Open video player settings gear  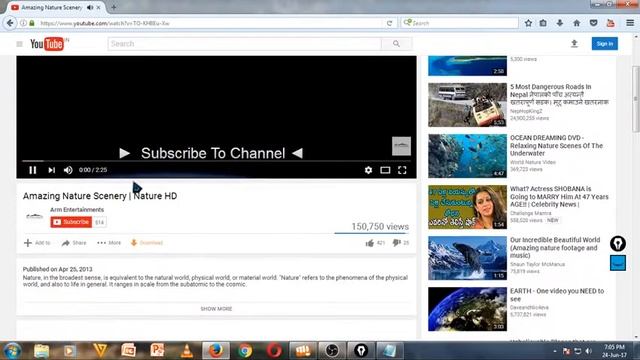tap(368, 170)
